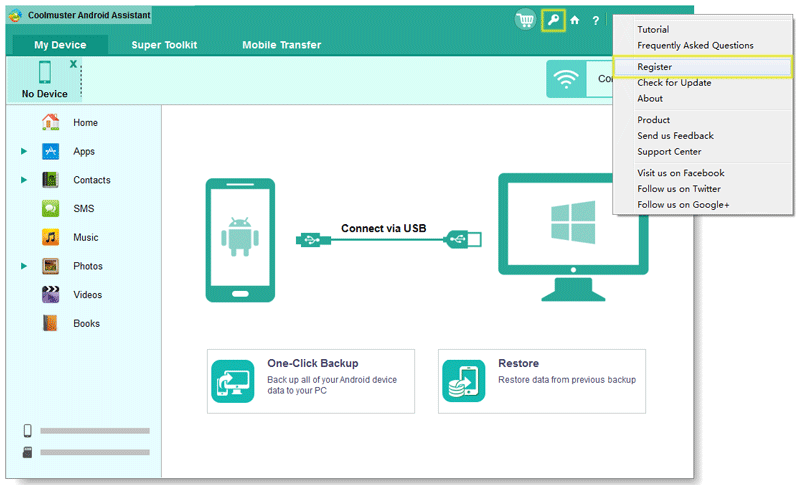Click the shopping cart purchase icon
The height and width of the screenshot is (485, 800).
(525, 20)
